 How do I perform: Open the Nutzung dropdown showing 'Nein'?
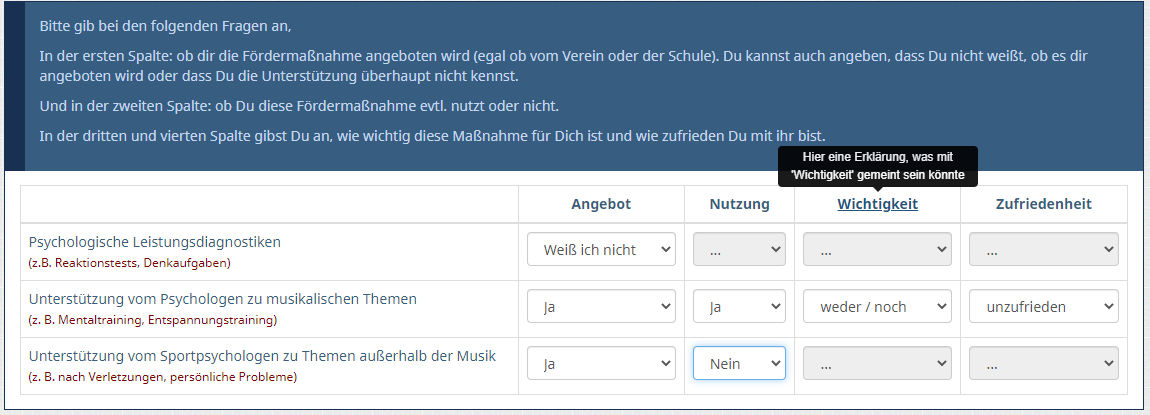point(739,364)
